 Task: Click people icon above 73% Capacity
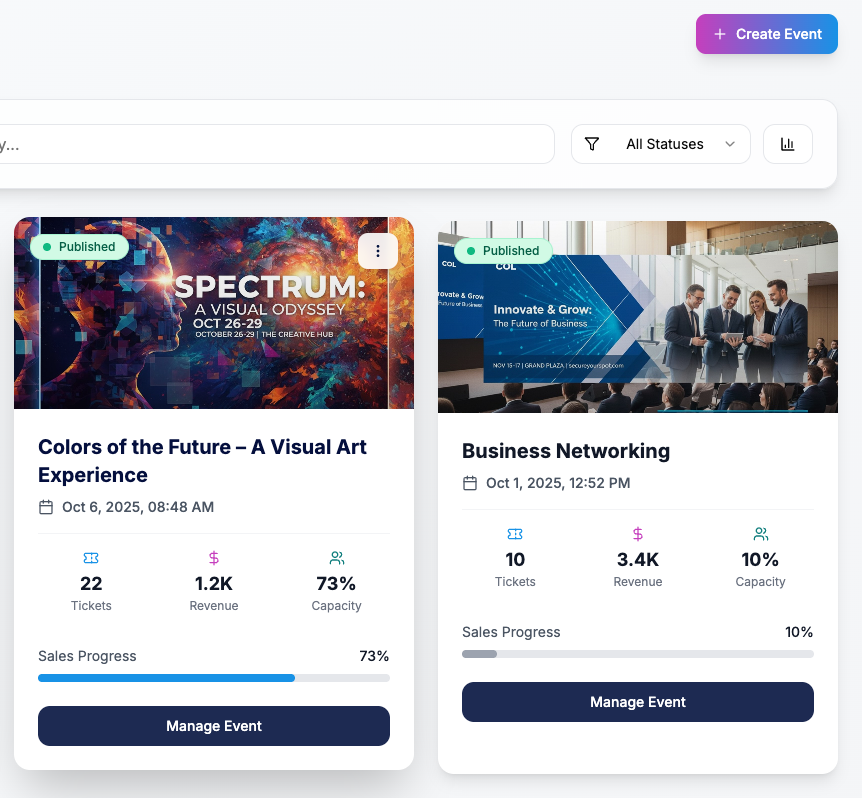coord(336,558)
